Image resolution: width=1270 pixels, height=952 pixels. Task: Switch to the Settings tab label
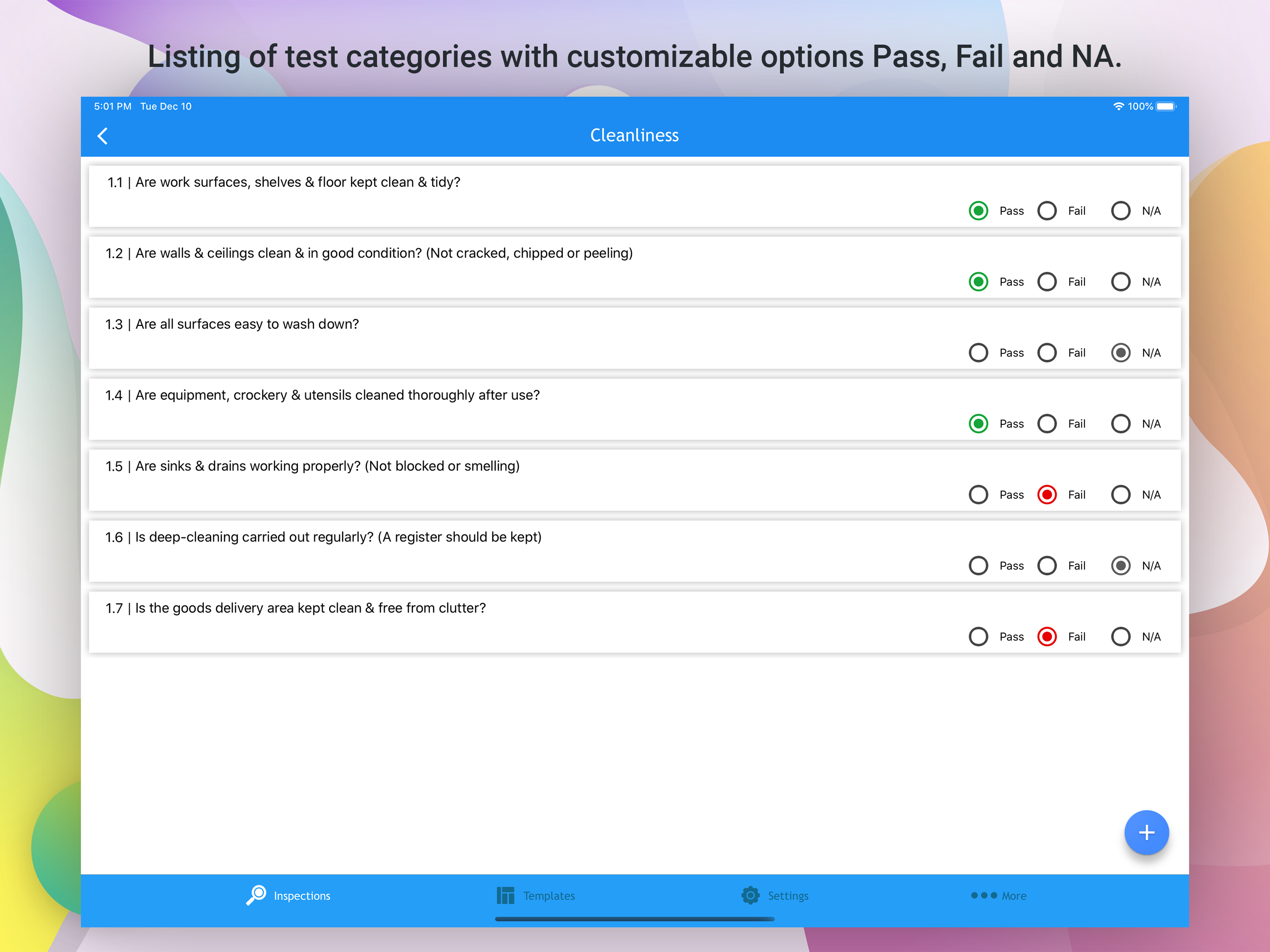click(788, 896)
